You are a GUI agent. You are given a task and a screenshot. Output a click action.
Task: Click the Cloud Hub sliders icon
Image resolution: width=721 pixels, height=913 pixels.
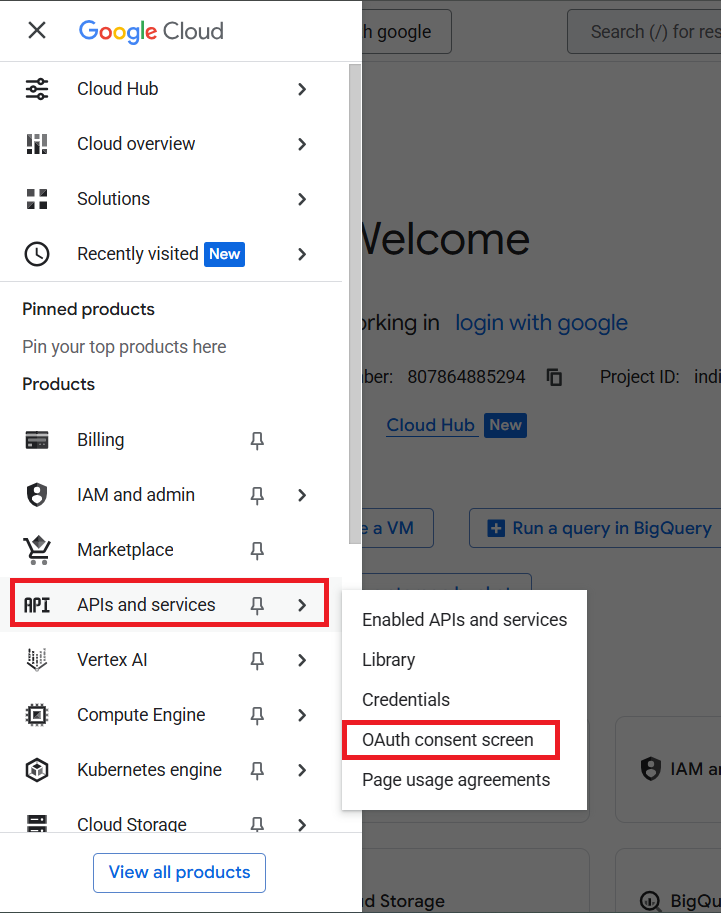tap(37, 89)
